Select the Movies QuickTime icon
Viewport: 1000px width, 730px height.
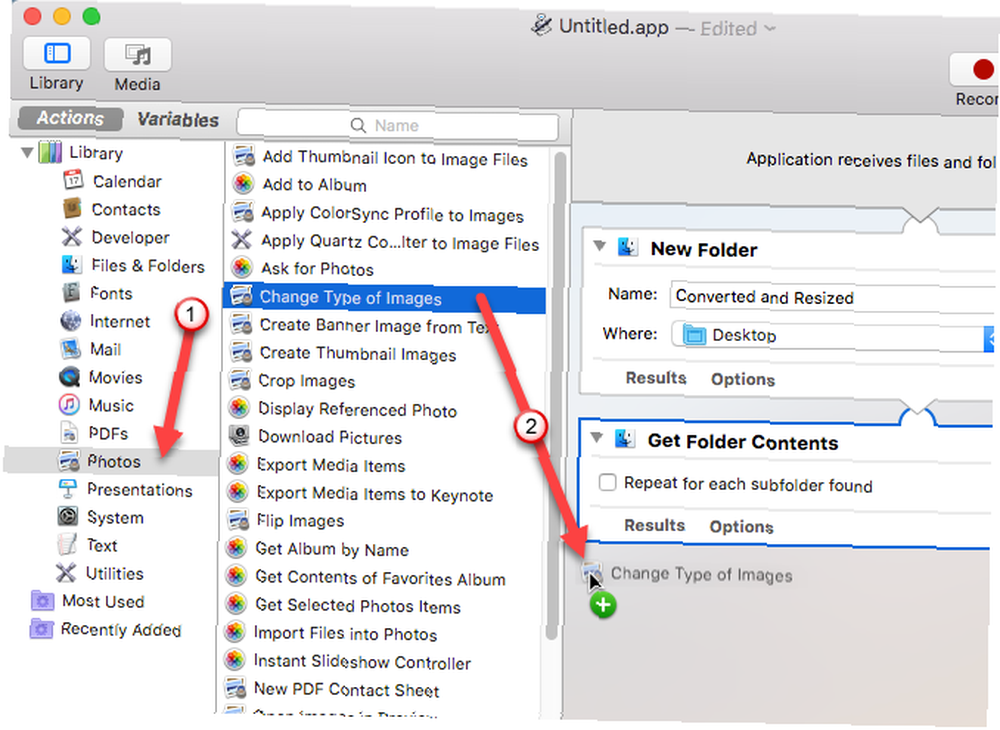(x=69, y=377)
